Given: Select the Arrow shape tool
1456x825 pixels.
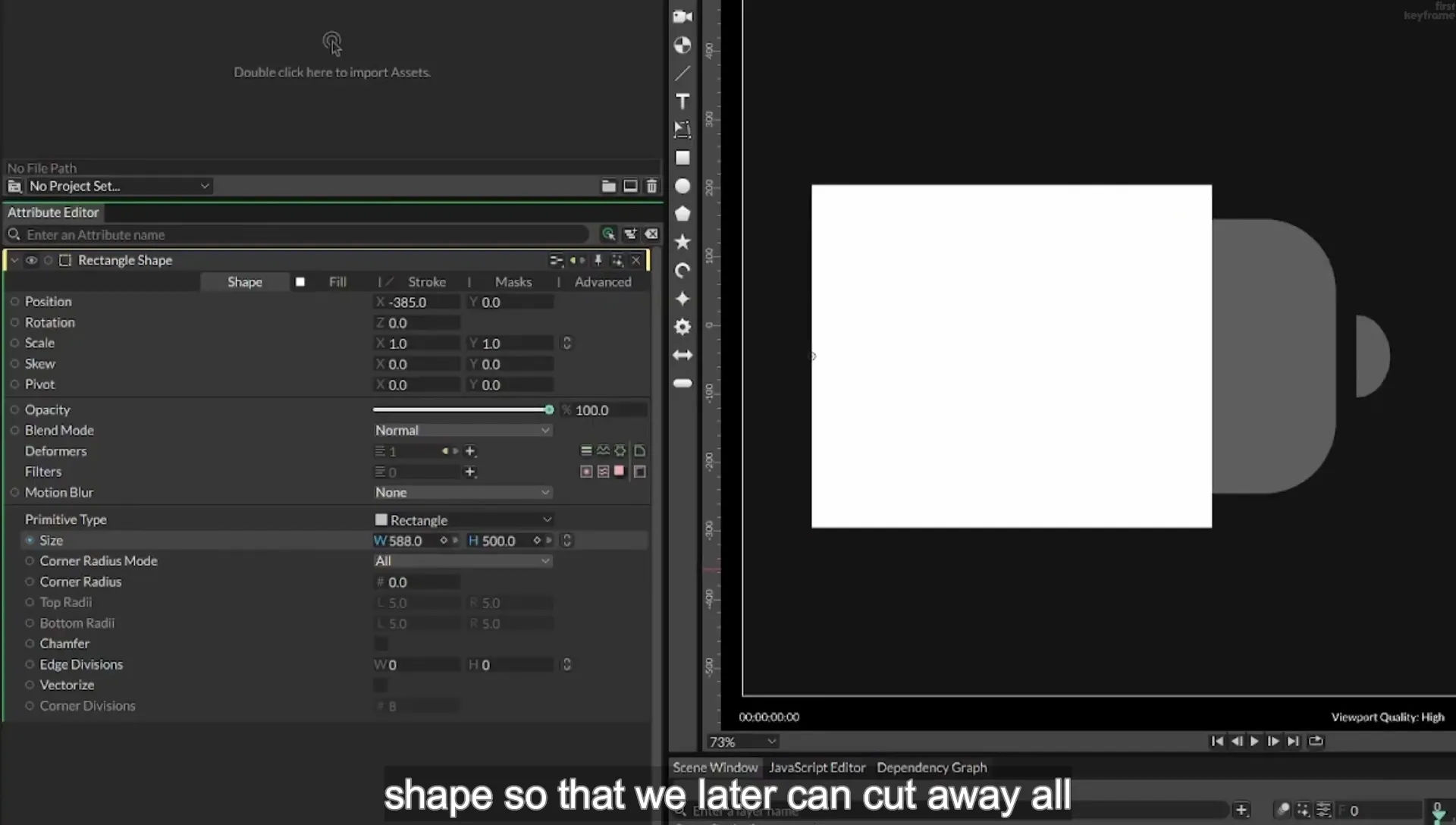Looking at the screenshot, I should 682,355.
